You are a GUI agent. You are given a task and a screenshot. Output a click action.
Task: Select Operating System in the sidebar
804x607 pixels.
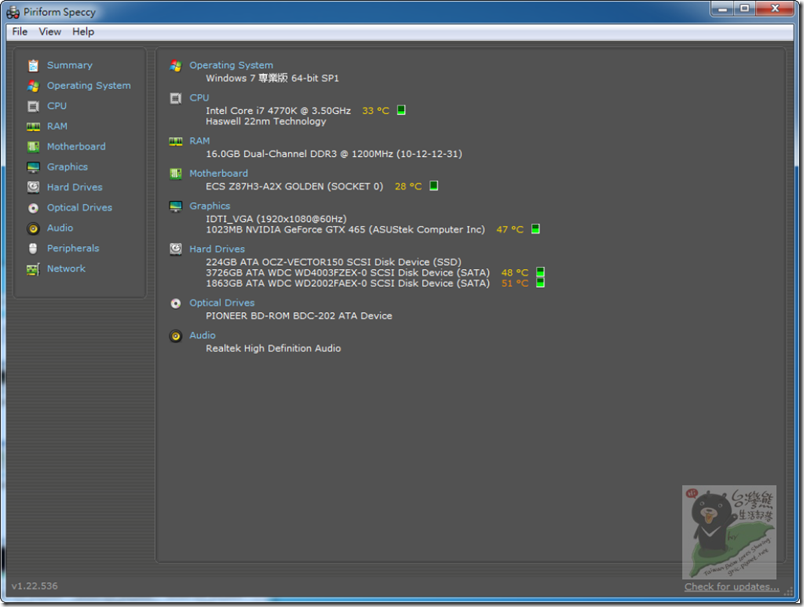click(x=89, y=86)
